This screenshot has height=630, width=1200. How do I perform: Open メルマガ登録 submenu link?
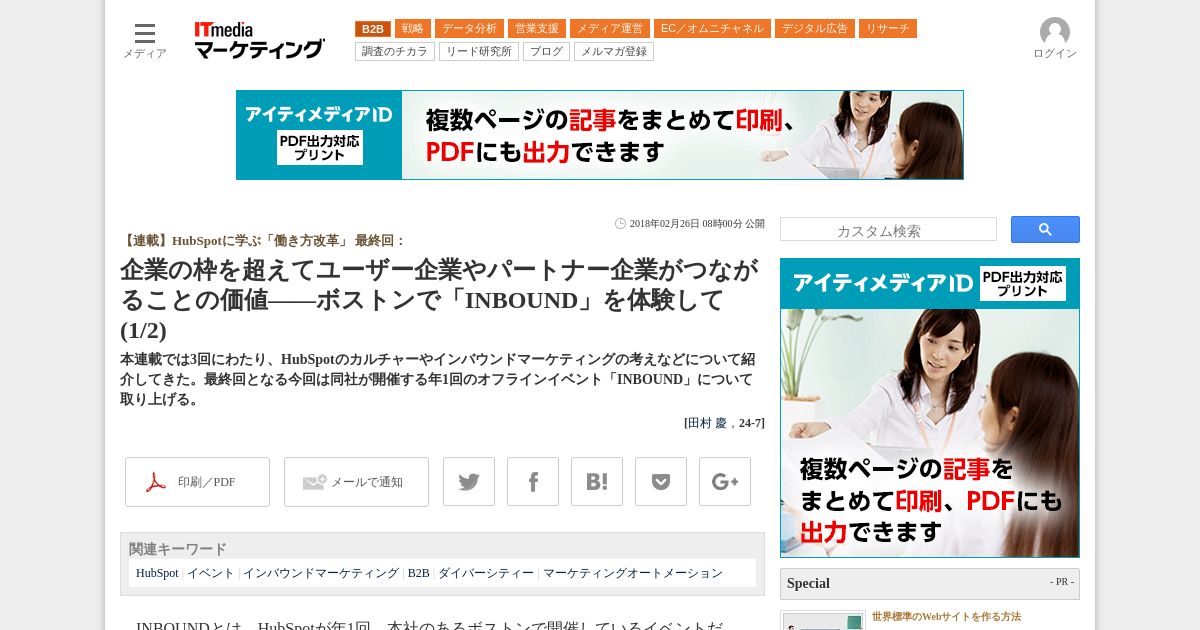(614, 51)
